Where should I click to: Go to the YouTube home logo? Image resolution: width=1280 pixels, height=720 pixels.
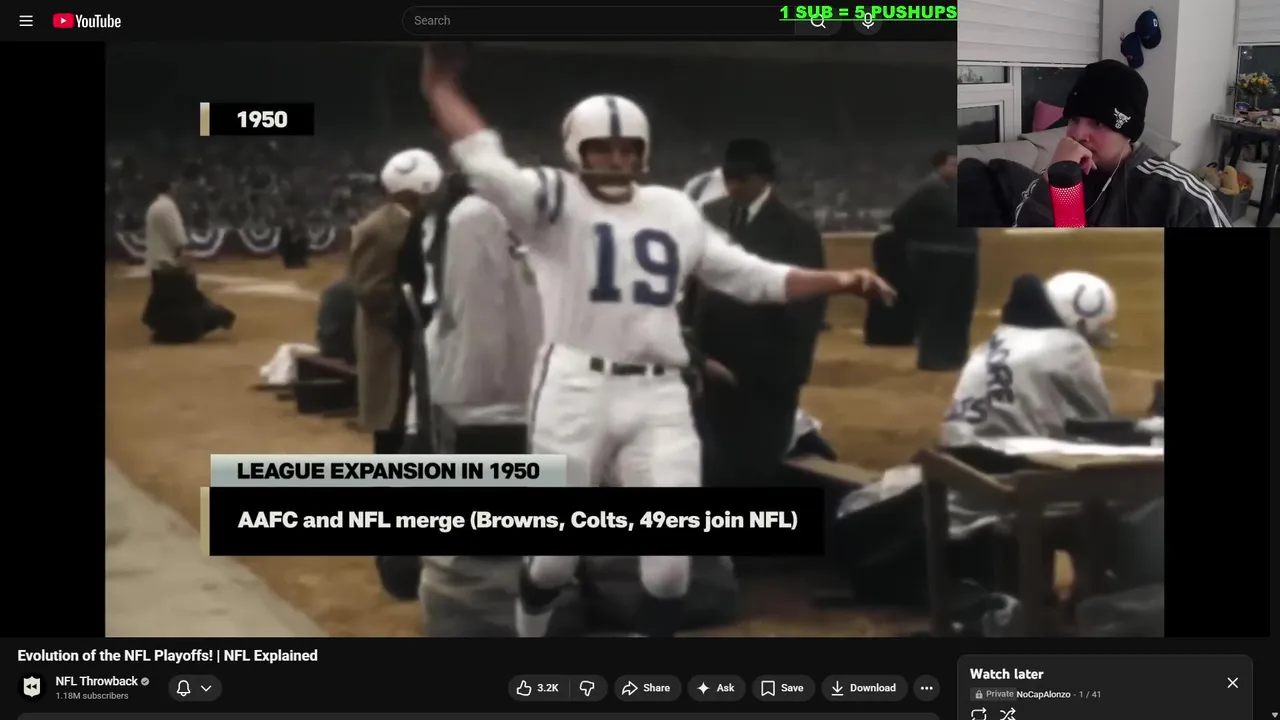coord(87,20)
